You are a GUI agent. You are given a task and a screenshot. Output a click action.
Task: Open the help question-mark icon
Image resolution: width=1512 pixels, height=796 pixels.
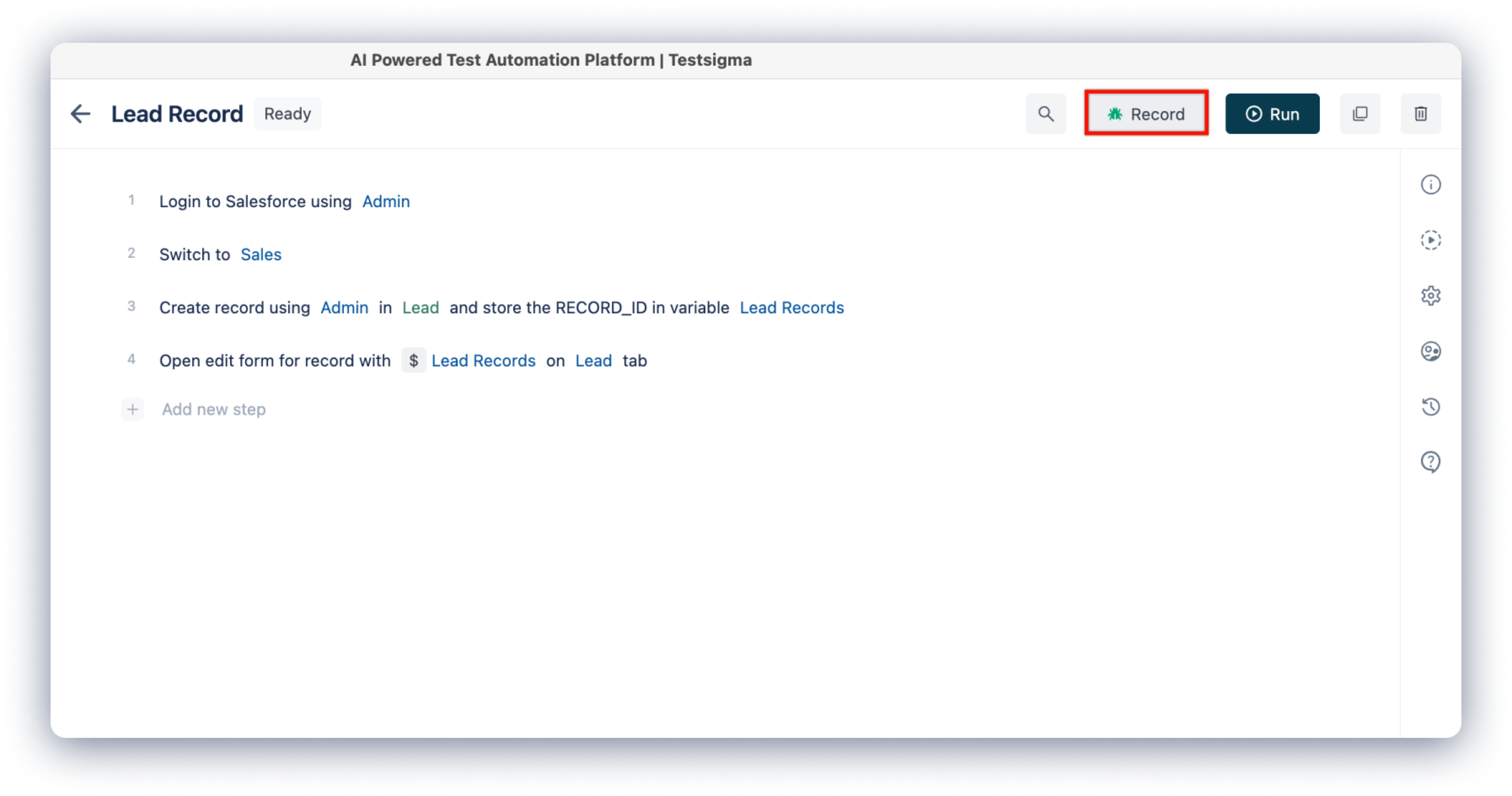coord(1430,462)
